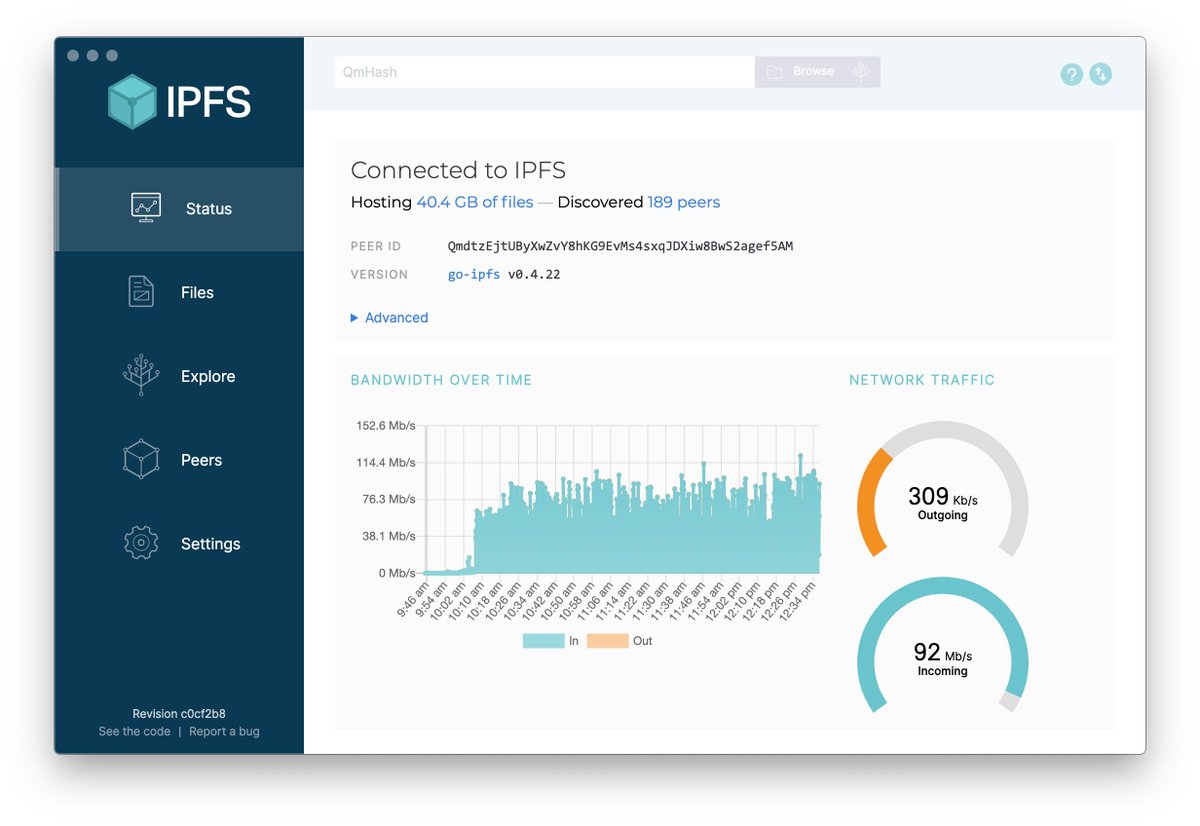Screen dimensions: 1200x826
Task: Open the Peers tab
Action: pyautogui.click(x=180, y=461)
